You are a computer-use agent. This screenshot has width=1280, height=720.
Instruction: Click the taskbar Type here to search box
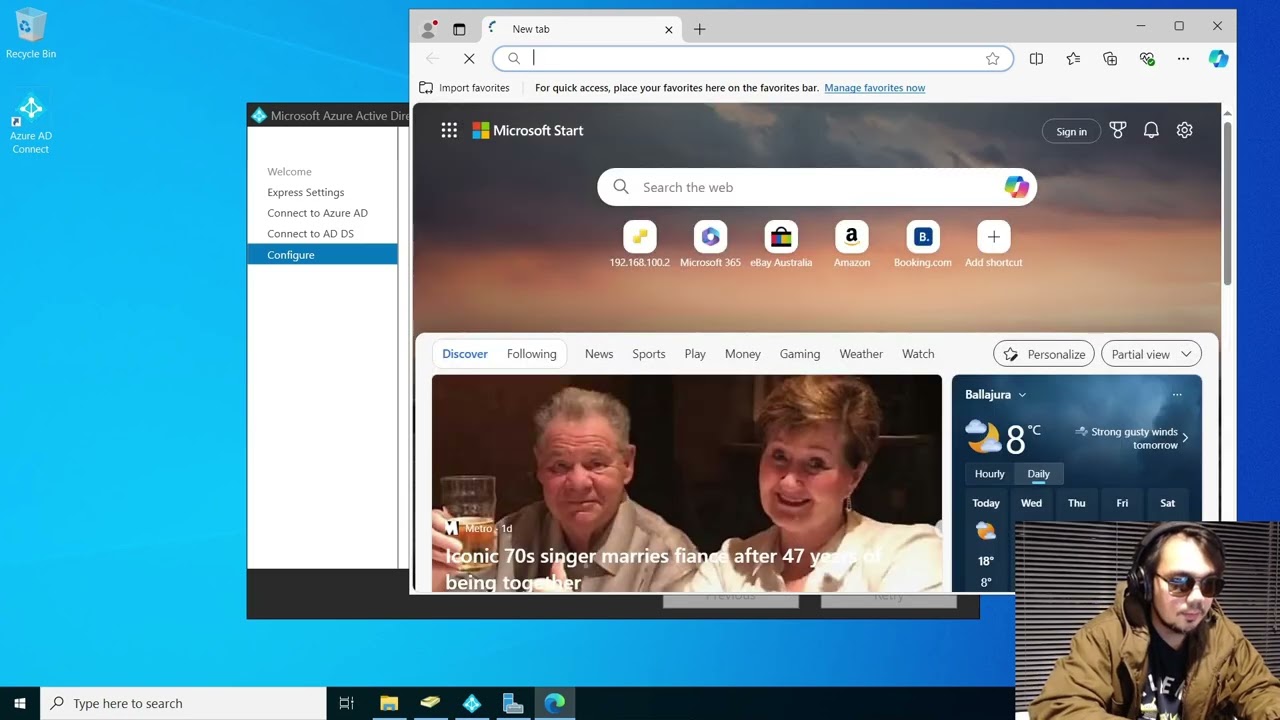click(183, 703)
